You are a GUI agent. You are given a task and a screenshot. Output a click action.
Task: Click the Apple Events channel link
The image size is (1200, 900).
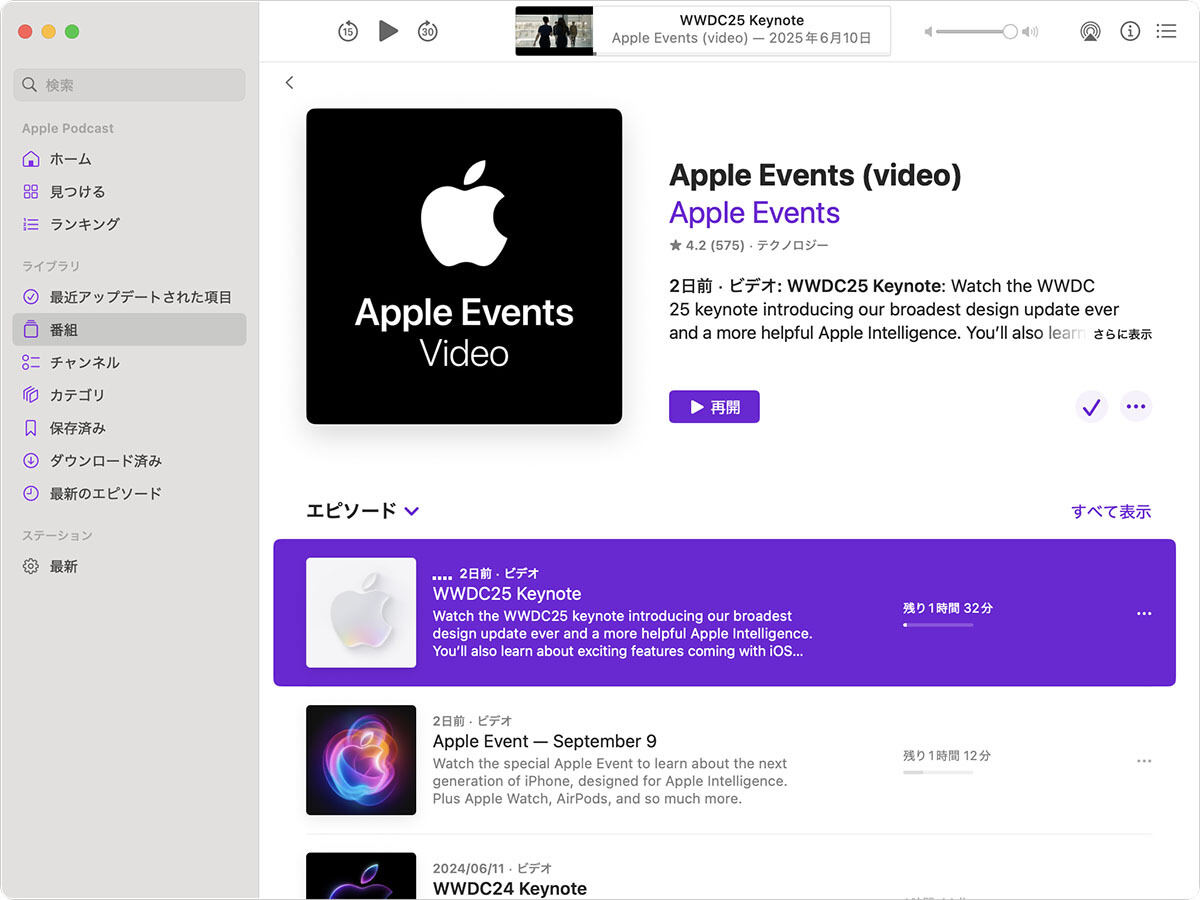[754, 213]
